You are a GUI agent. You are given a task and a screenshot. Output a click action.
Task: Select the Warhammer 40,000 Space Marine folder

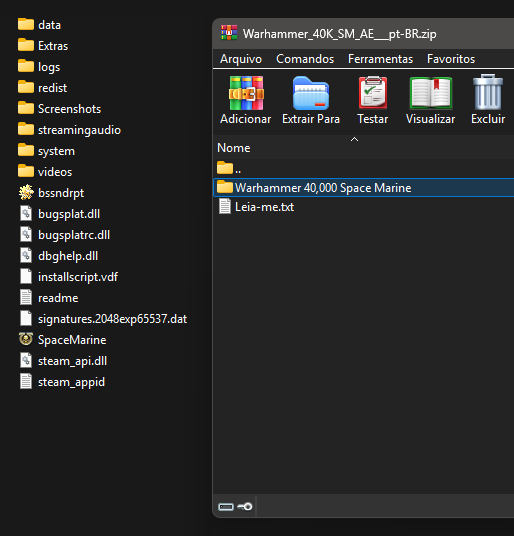tap(364, 188)
